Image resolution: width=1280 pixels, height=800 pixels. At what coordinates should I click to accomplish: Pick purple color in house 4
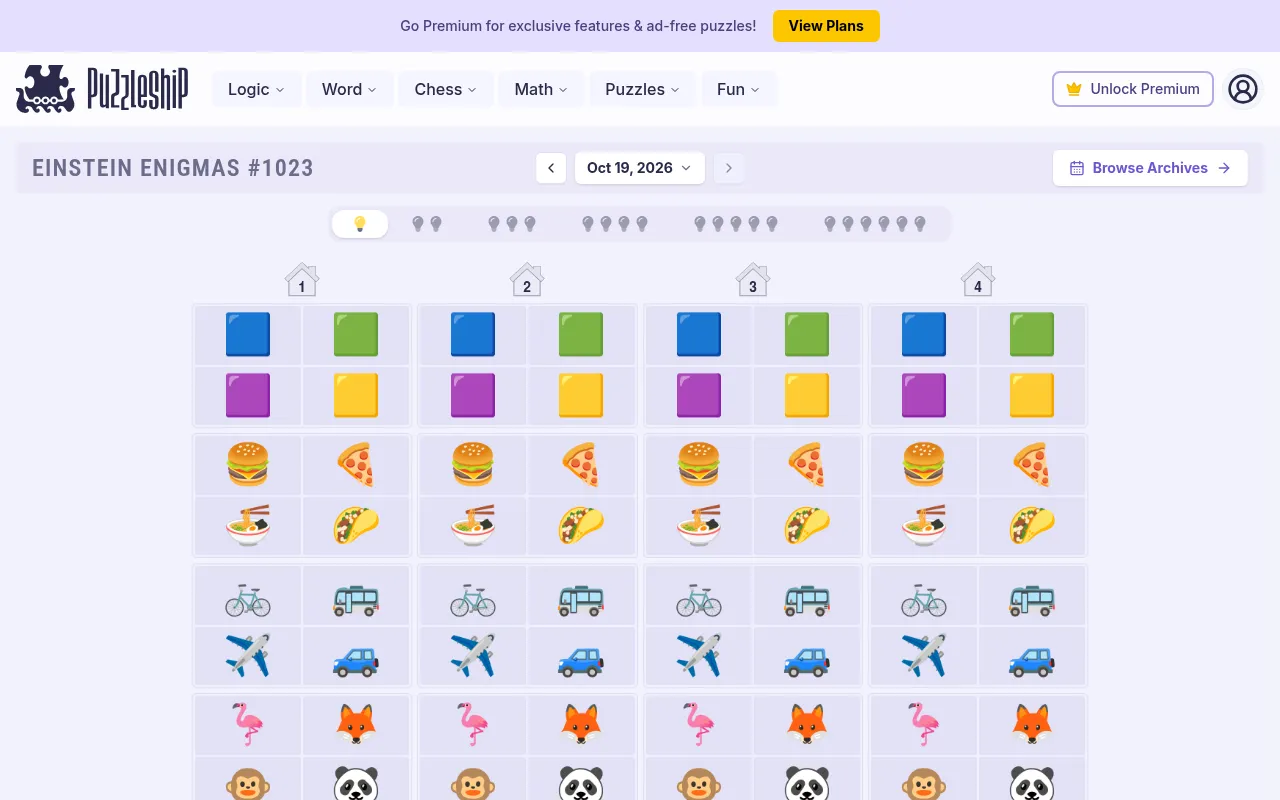click(x=924, y=395)
